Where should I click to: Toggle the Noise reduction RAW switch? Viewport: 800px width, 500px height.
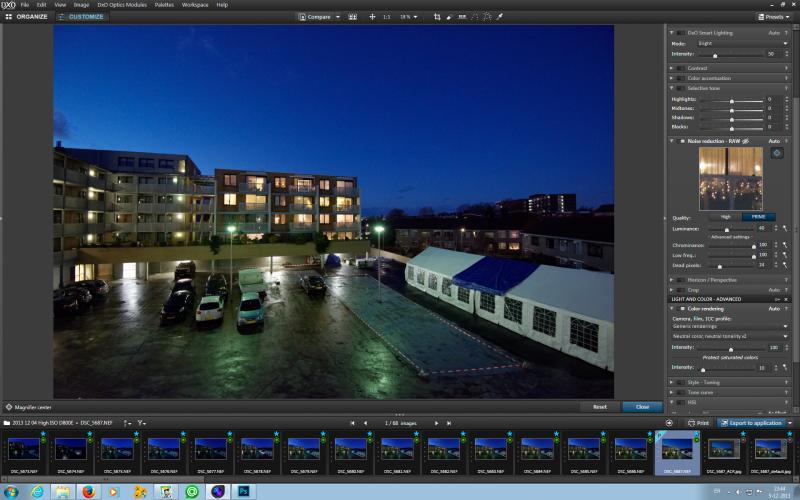click(x=682, y=141)
